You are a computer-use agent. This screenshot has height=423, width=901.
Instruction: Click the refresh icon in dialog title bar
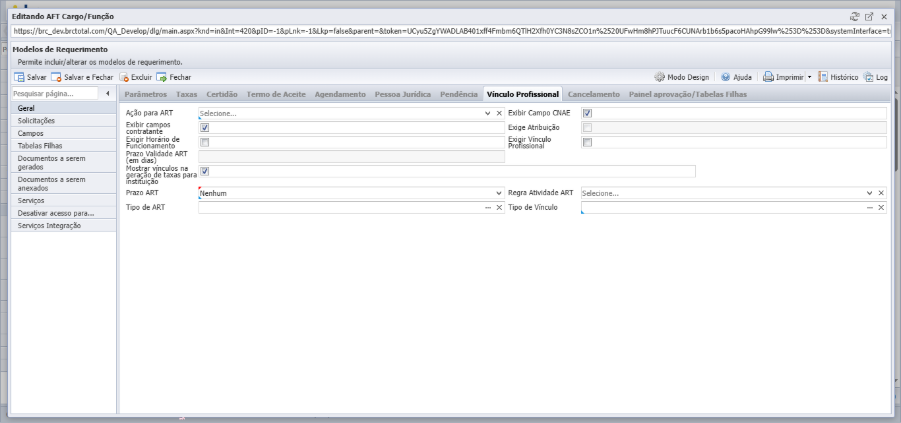[x=854, y=17]
